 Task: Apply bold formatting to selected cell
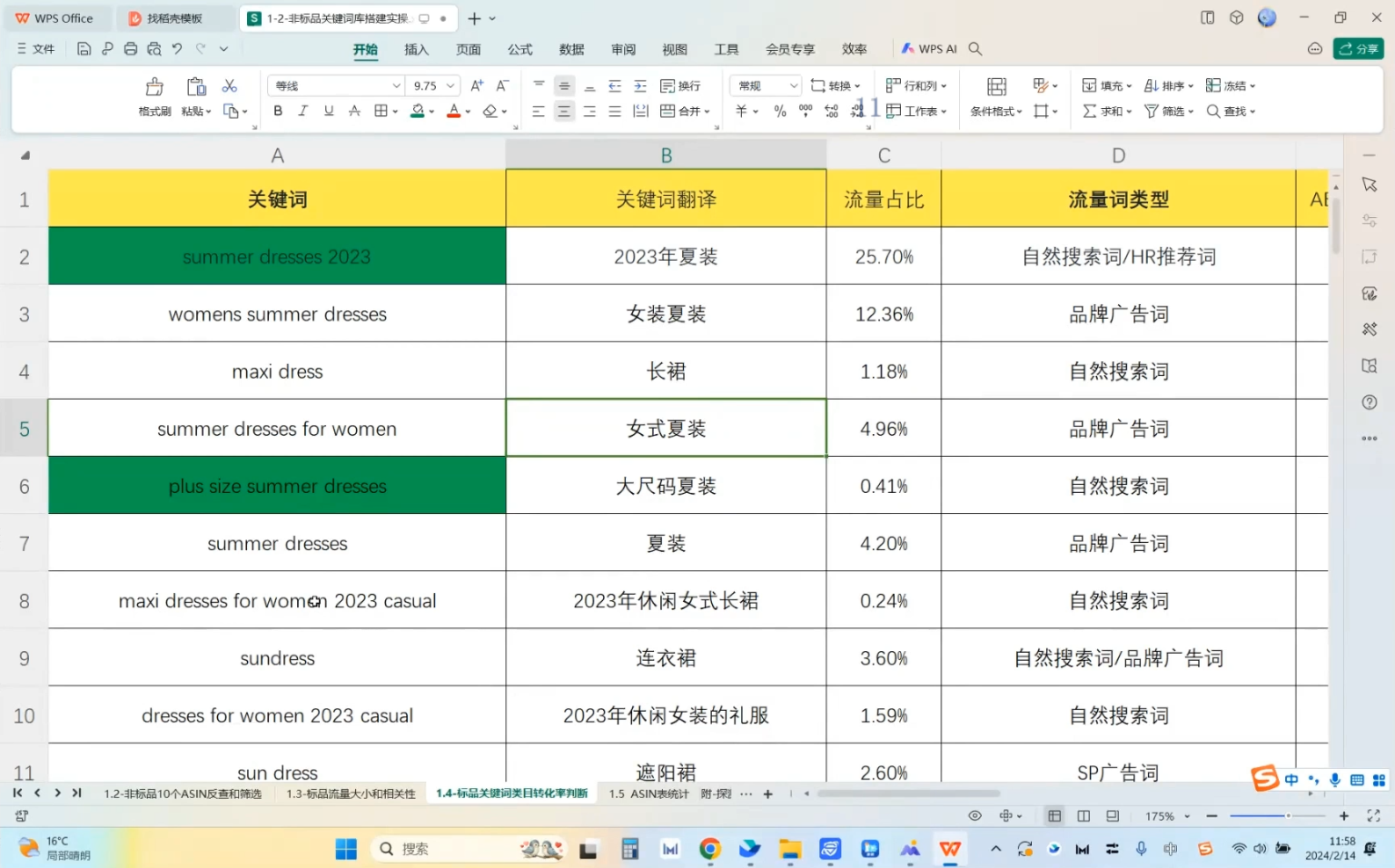point(277,111)
